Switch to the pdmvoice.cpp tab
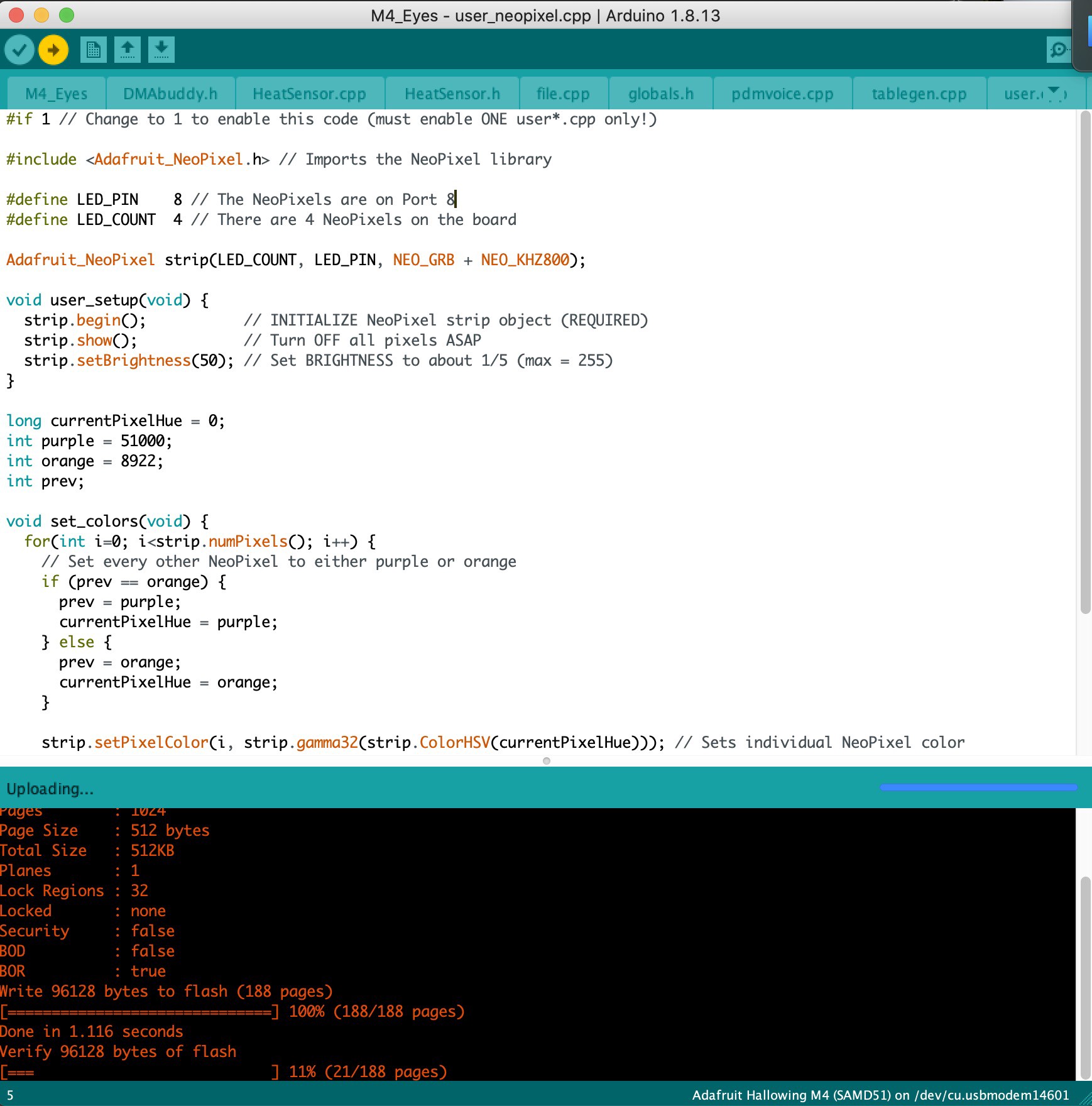Image resolution: width=1092 pixels, height=1106 pixels. (782, 94)
